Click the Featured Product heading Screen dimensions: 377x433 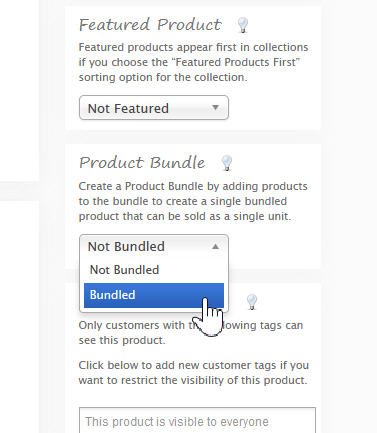point(150,25)
